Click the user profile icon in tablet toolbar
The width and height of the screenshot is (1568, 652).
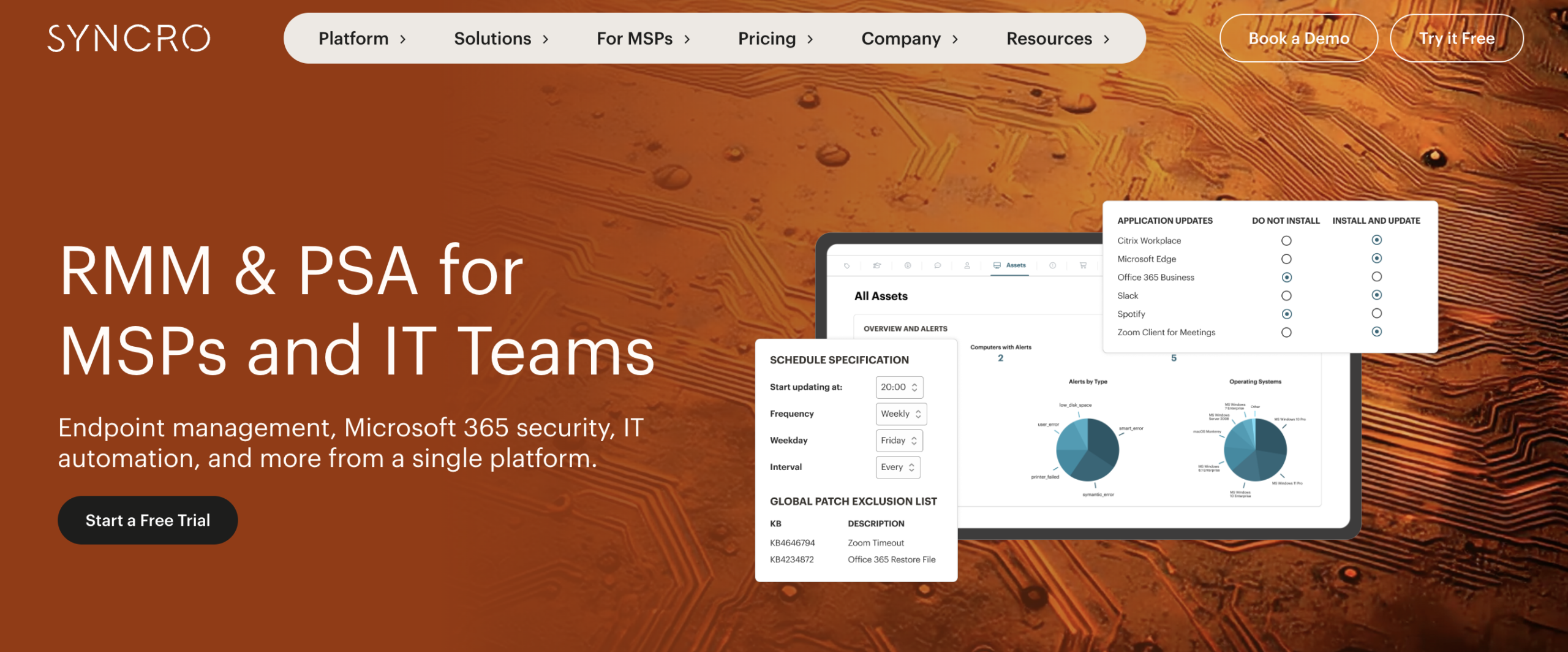point(967,265)
